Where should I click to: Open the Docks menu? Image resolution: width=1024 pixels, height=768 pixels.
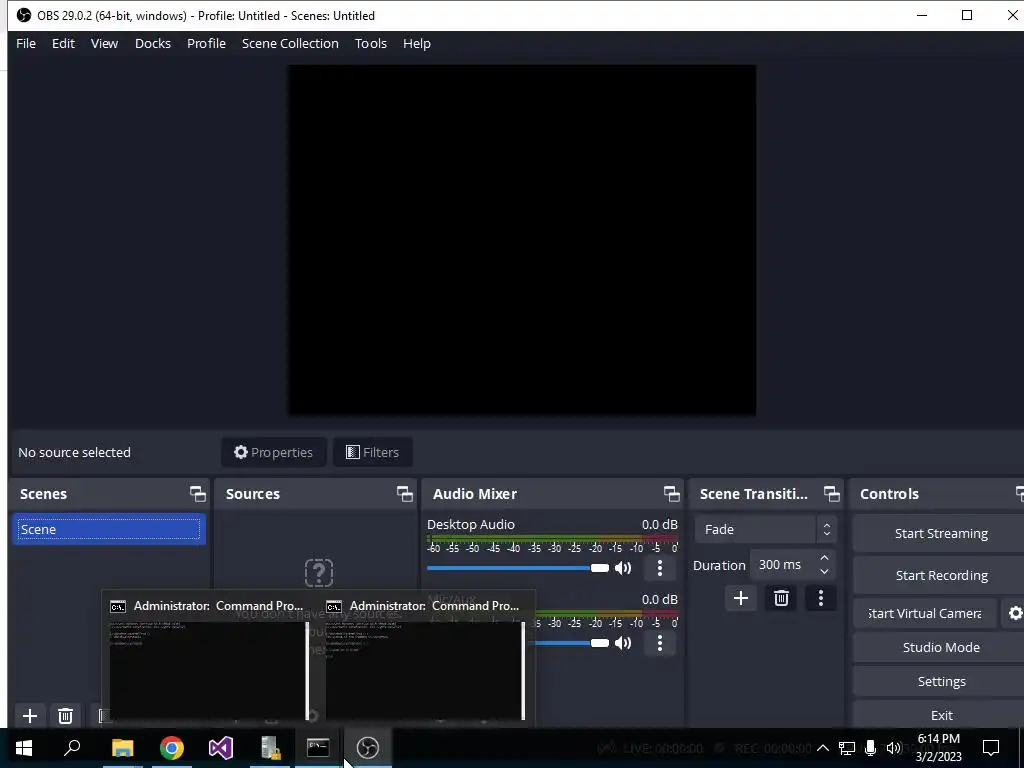click(153, 43)
